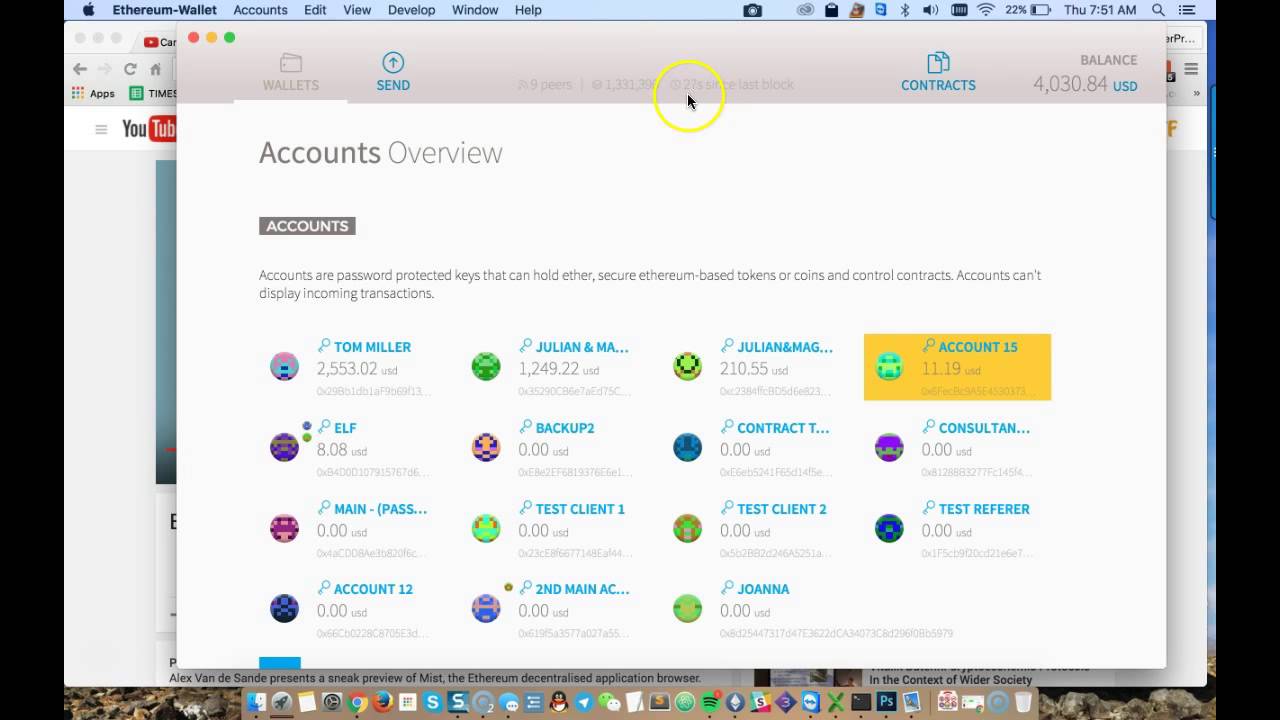The height and width of the screenshot is (720, 1280).
Task: Open Google Chrome from the Dock
Action: click(x=357, y=703)
